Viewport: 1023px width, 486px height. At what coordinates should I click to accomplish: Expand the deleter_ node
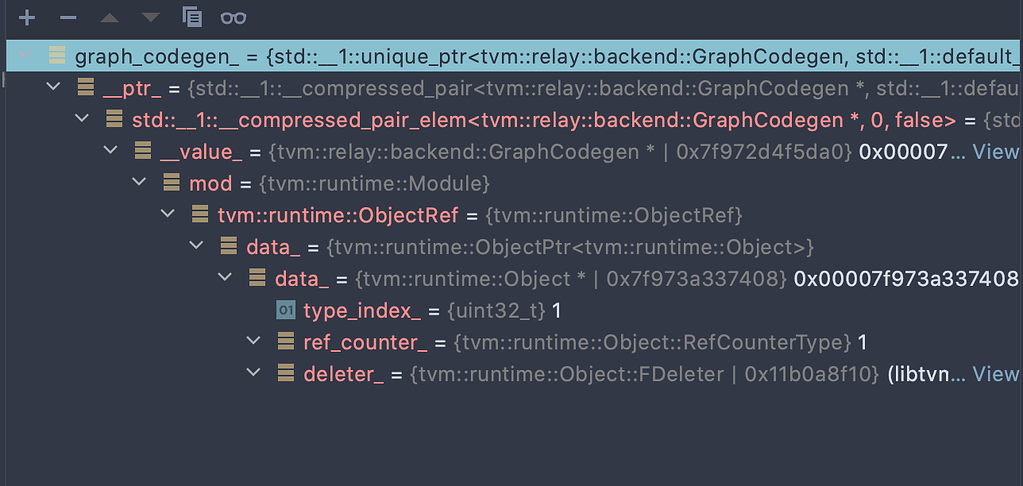[x=254, y=374]
